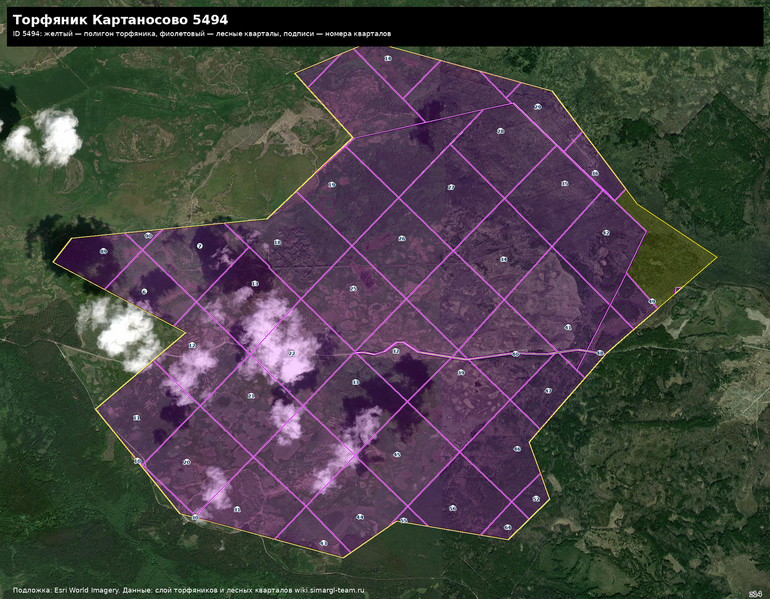Click the yellow peatland area without forest quarters
770x599 pixels.
[667, 250]
